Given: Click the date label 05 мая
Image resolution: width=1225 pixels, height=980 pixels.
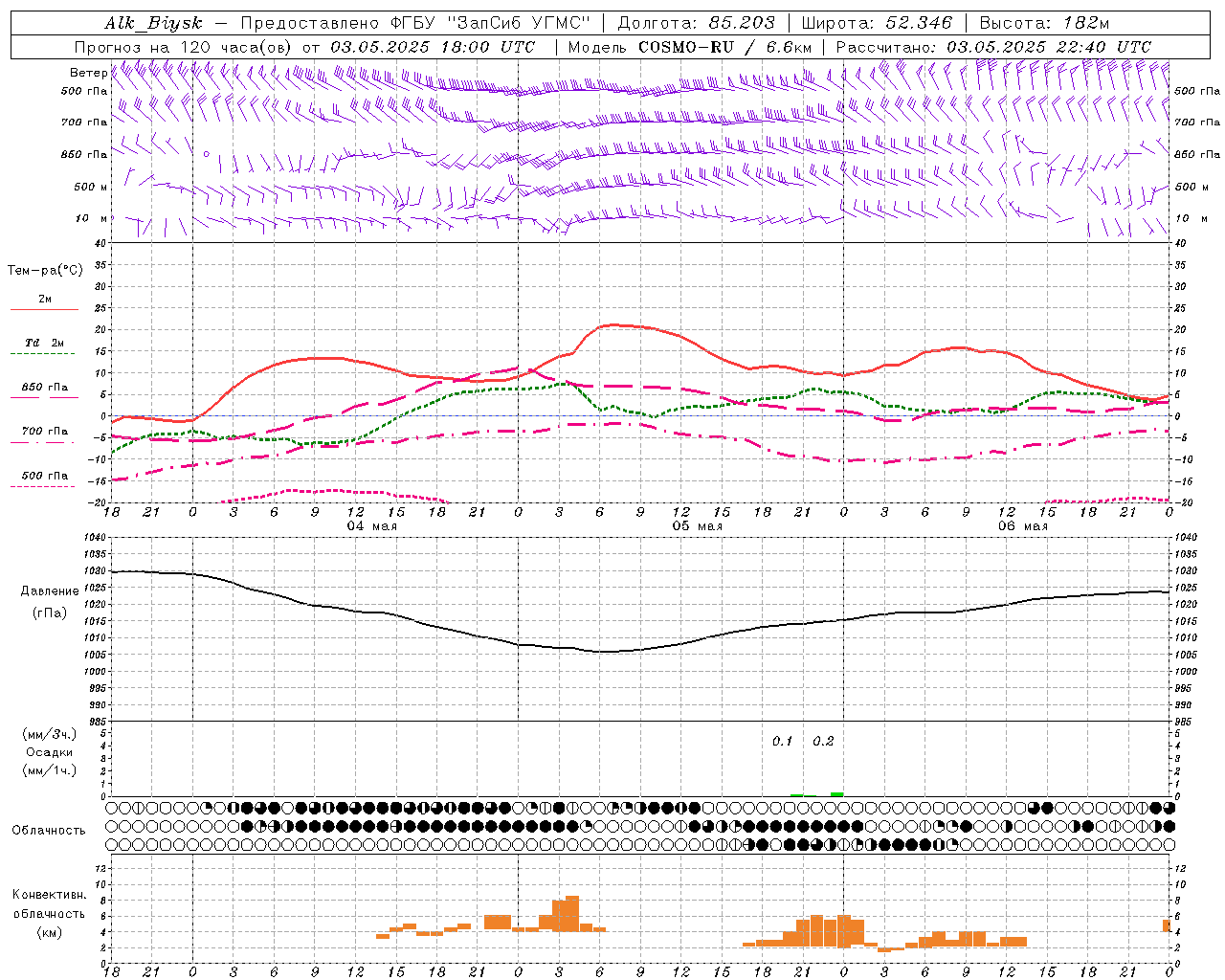Looking at the screenshot, I should pyautogui.click(x=697, y=526).
